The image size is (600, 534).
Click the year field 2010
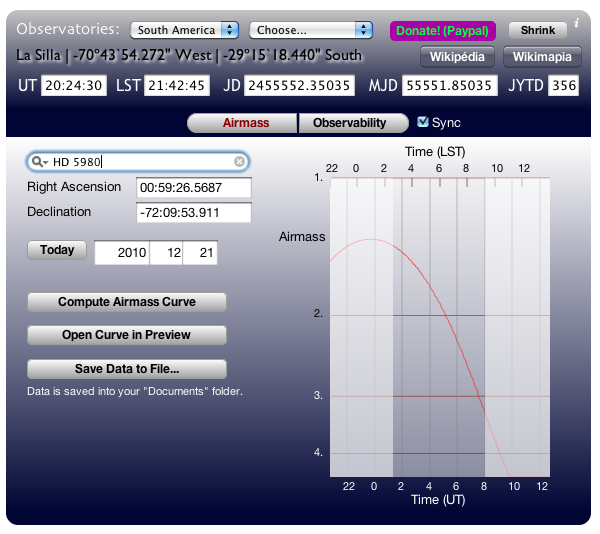(x=122, y=252)
